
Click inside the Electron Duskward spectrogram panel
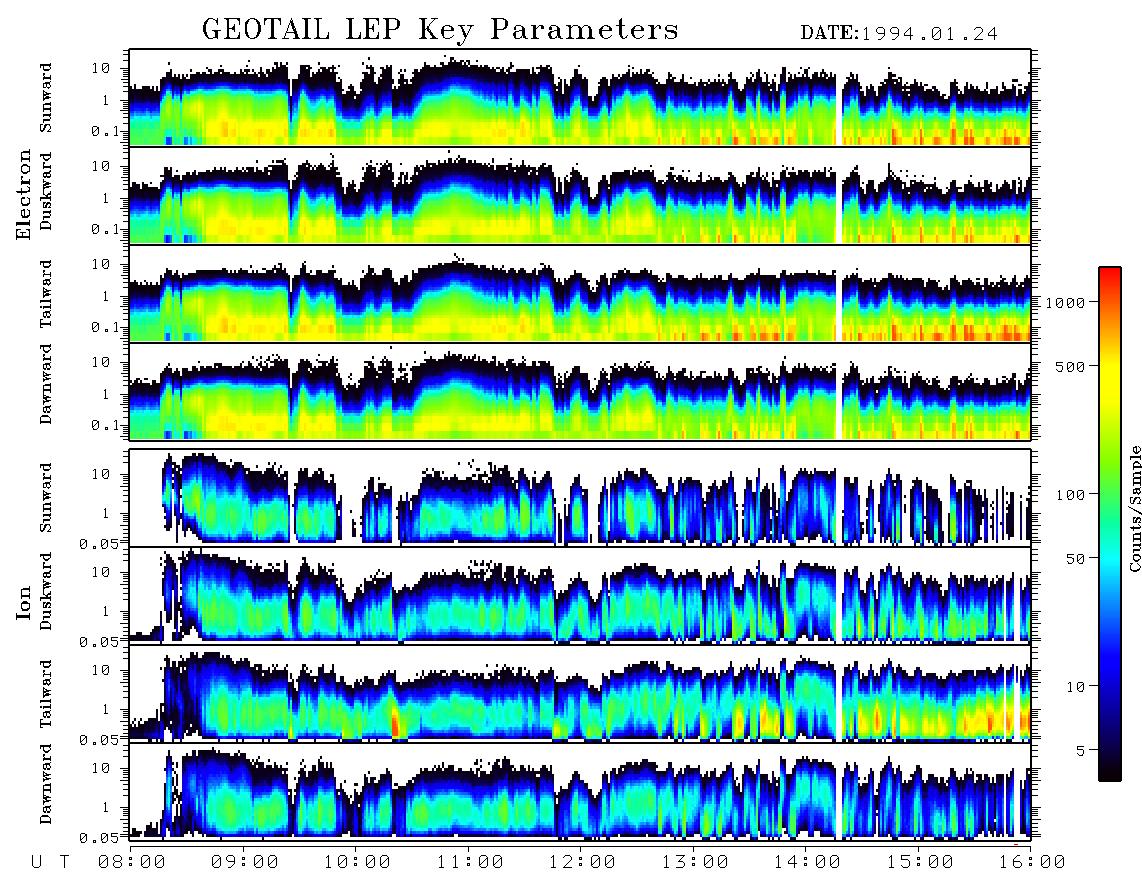point(580,195)
